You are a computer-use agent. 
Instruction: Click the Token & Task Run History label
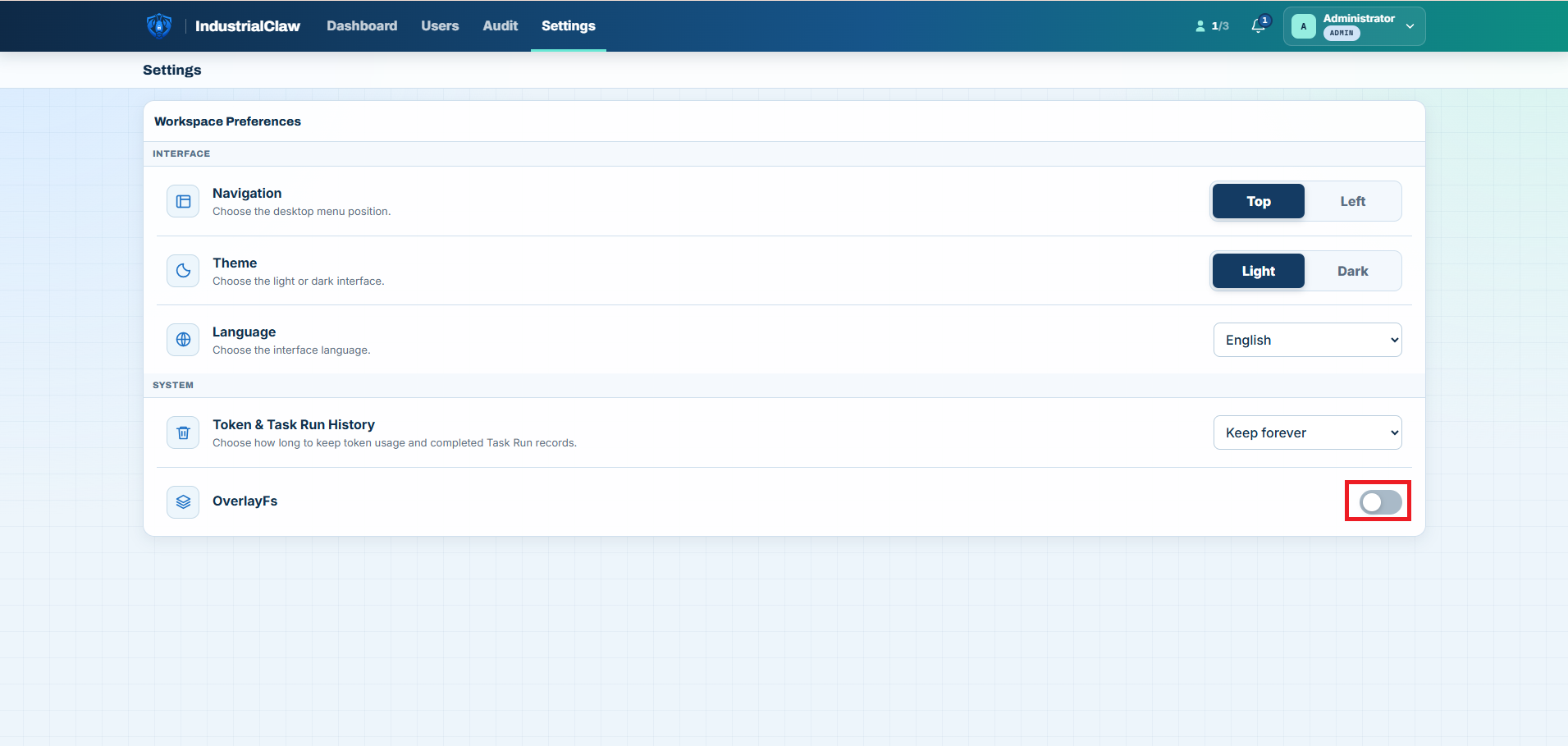click(x=294, y=424)
